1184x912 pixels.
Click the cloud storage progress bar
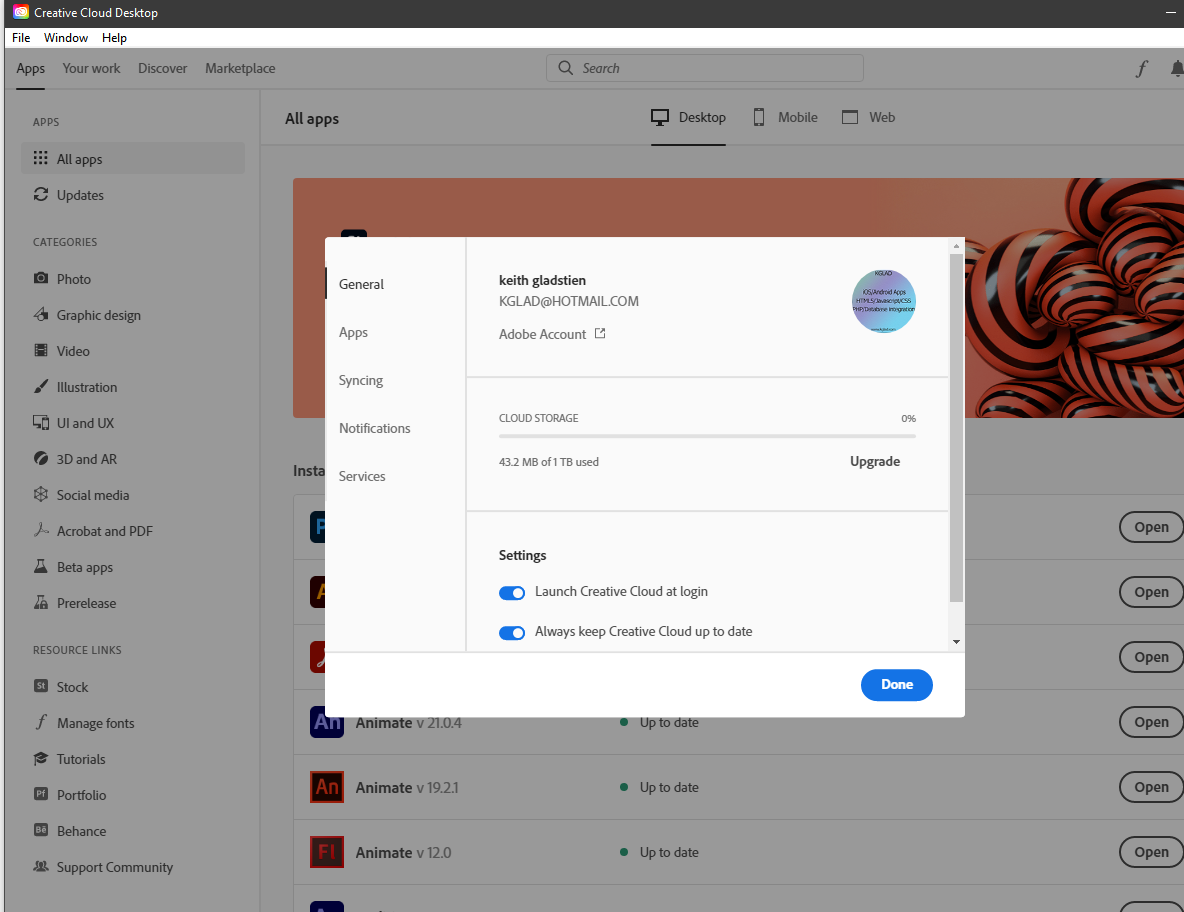(707, 437)
